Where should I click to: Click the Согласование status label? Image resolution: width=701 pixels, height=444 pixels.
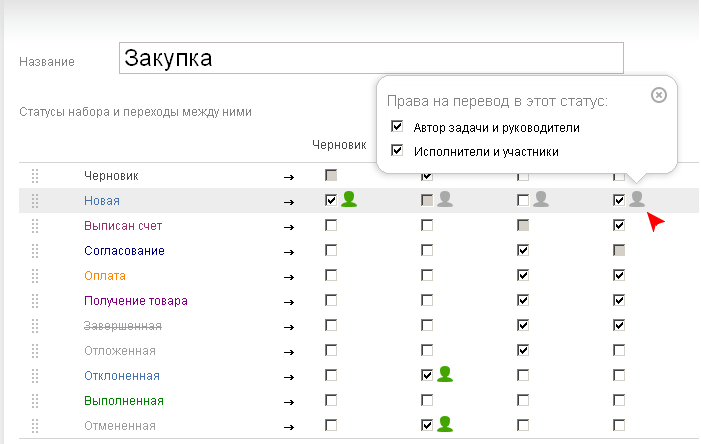tap(124, 251)
